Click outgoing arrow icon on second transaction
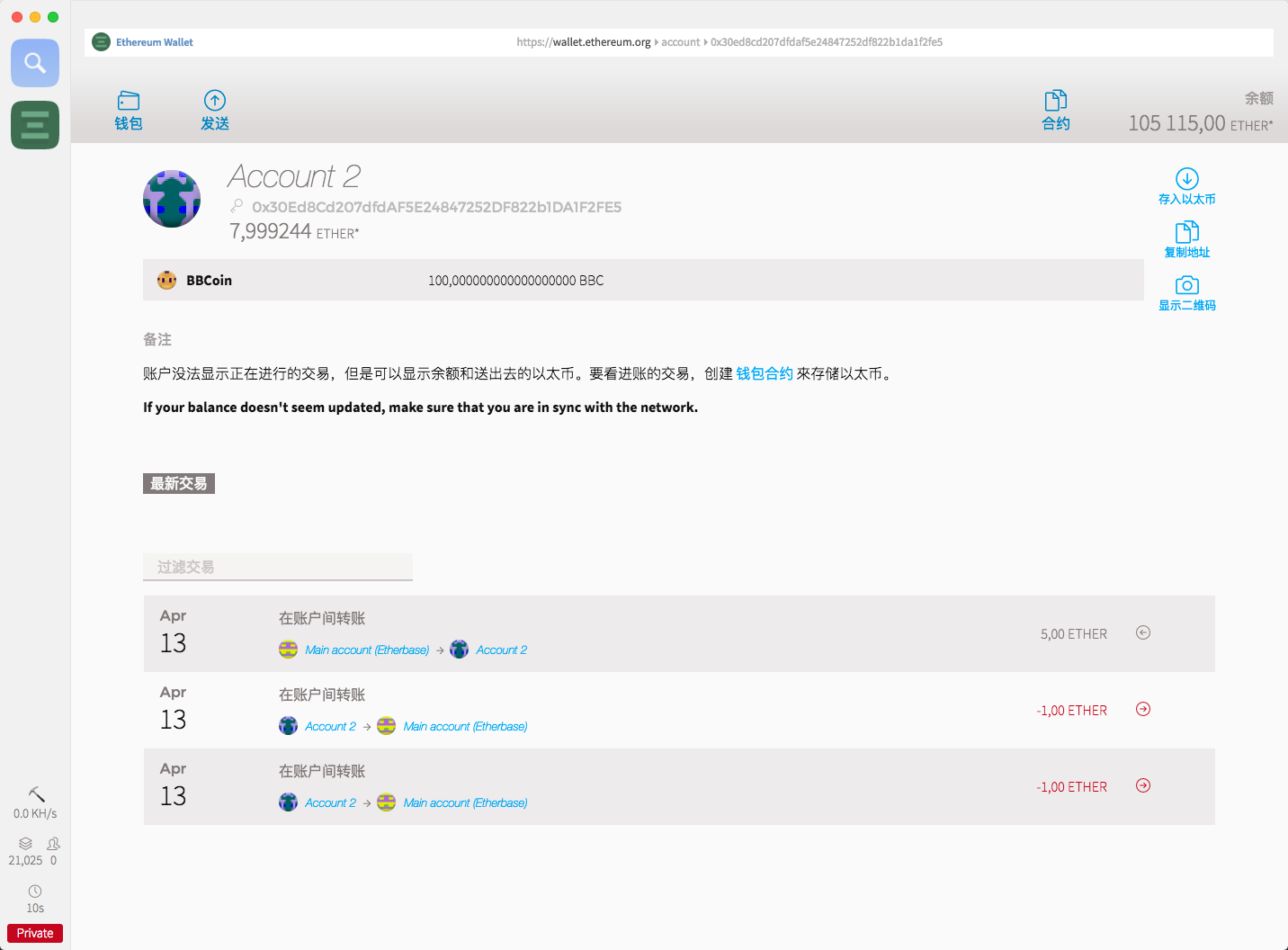 (1143, 709)
